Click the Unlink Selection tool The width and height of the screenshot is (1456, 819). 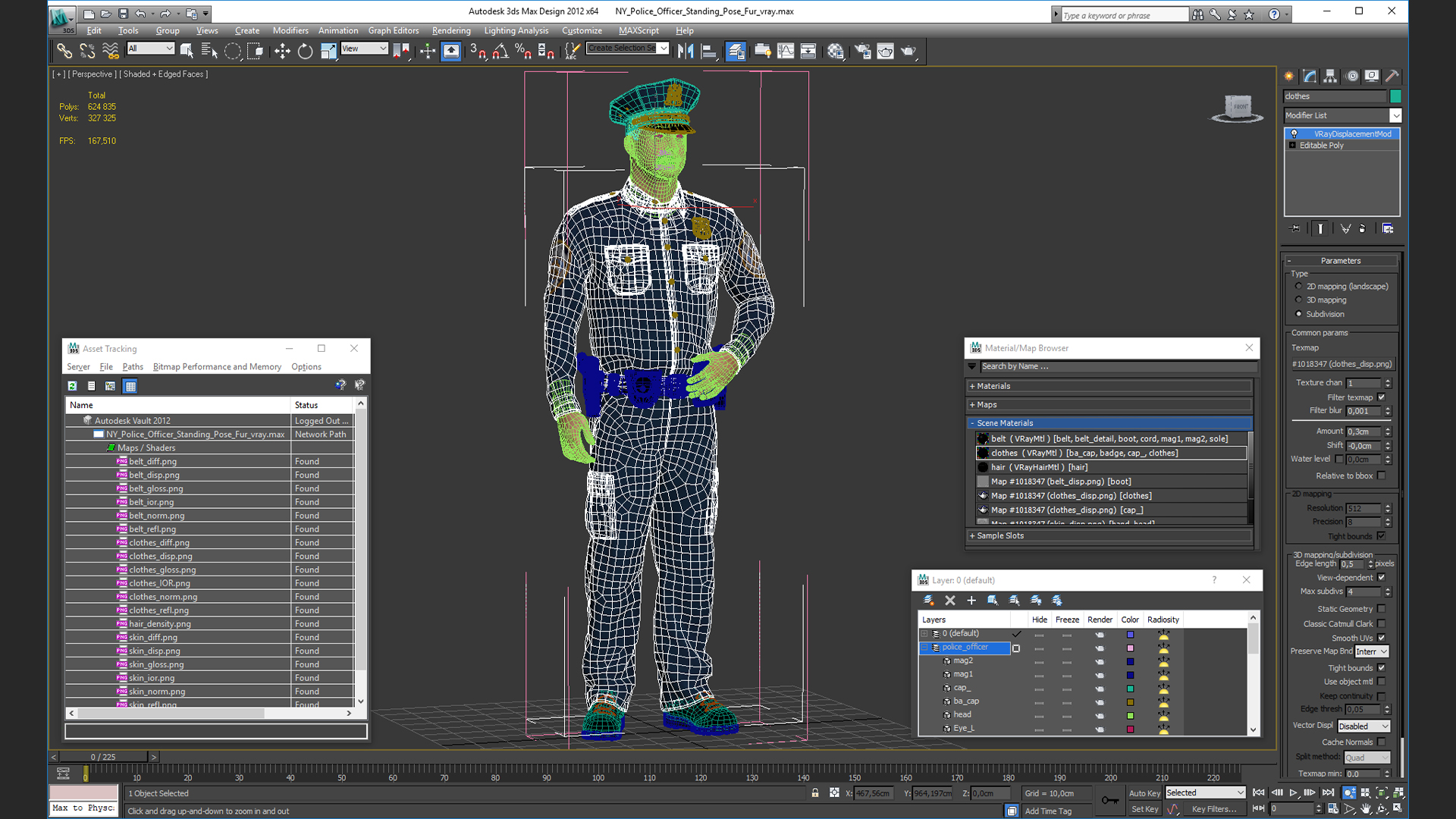click(x=87, y=51)
